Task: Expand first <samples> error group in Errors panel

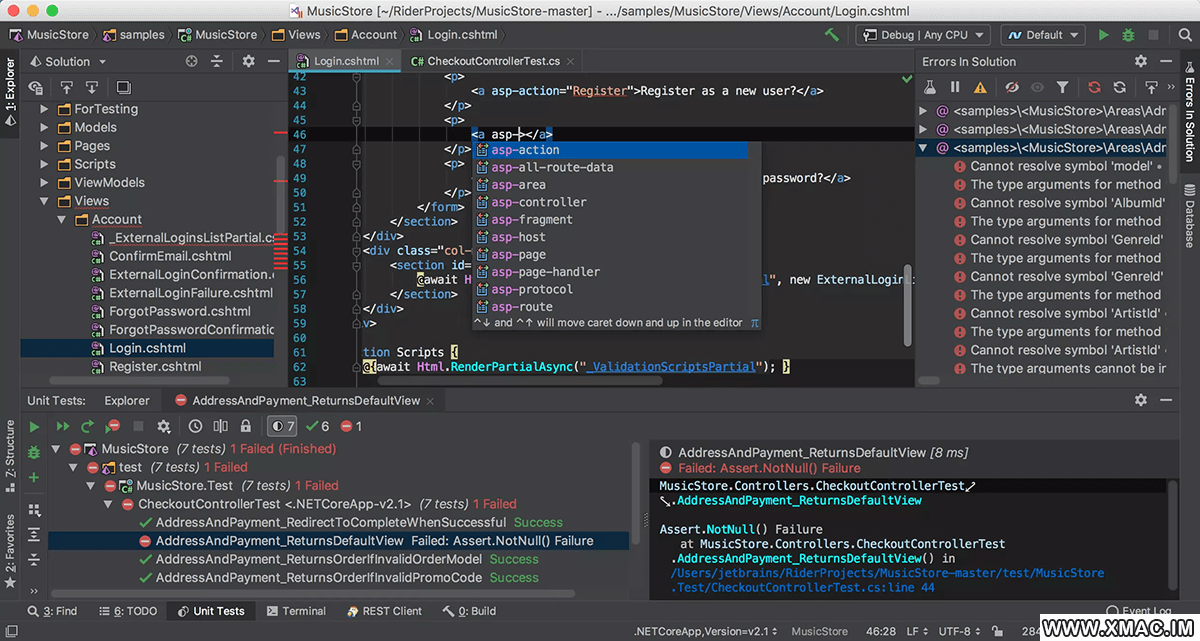Action: click(924, 111)
